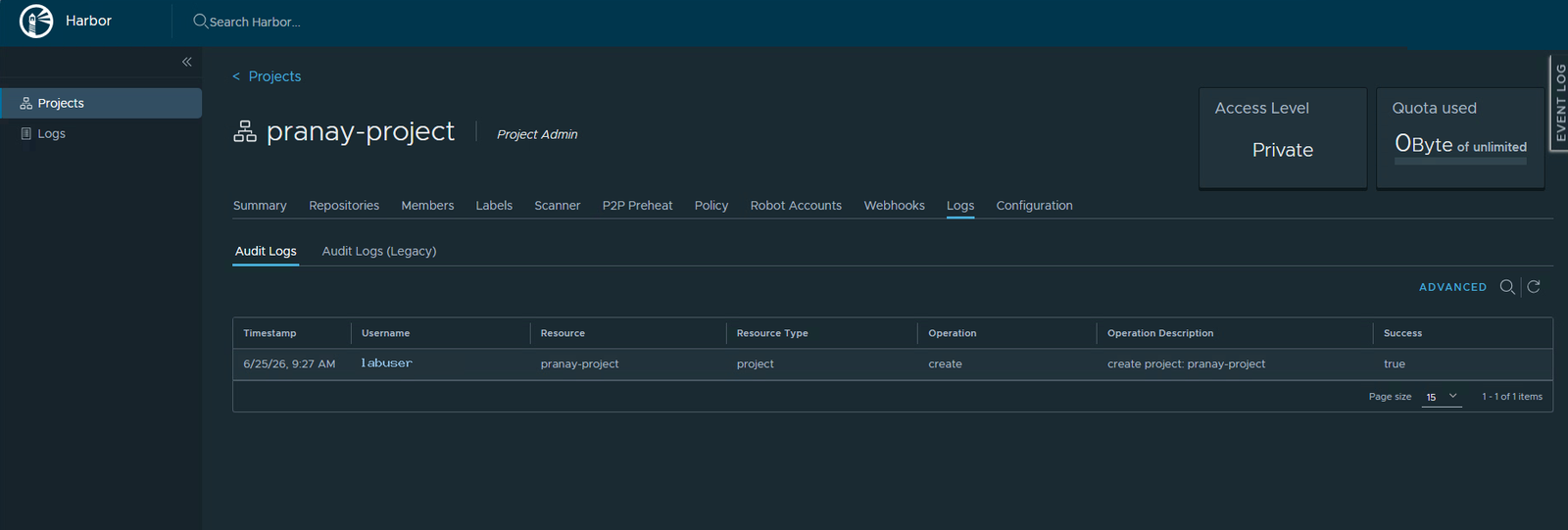Click the Operation Description column header
The height and width of the screenshot is (530, 1568).
[x=1160, y=333]
